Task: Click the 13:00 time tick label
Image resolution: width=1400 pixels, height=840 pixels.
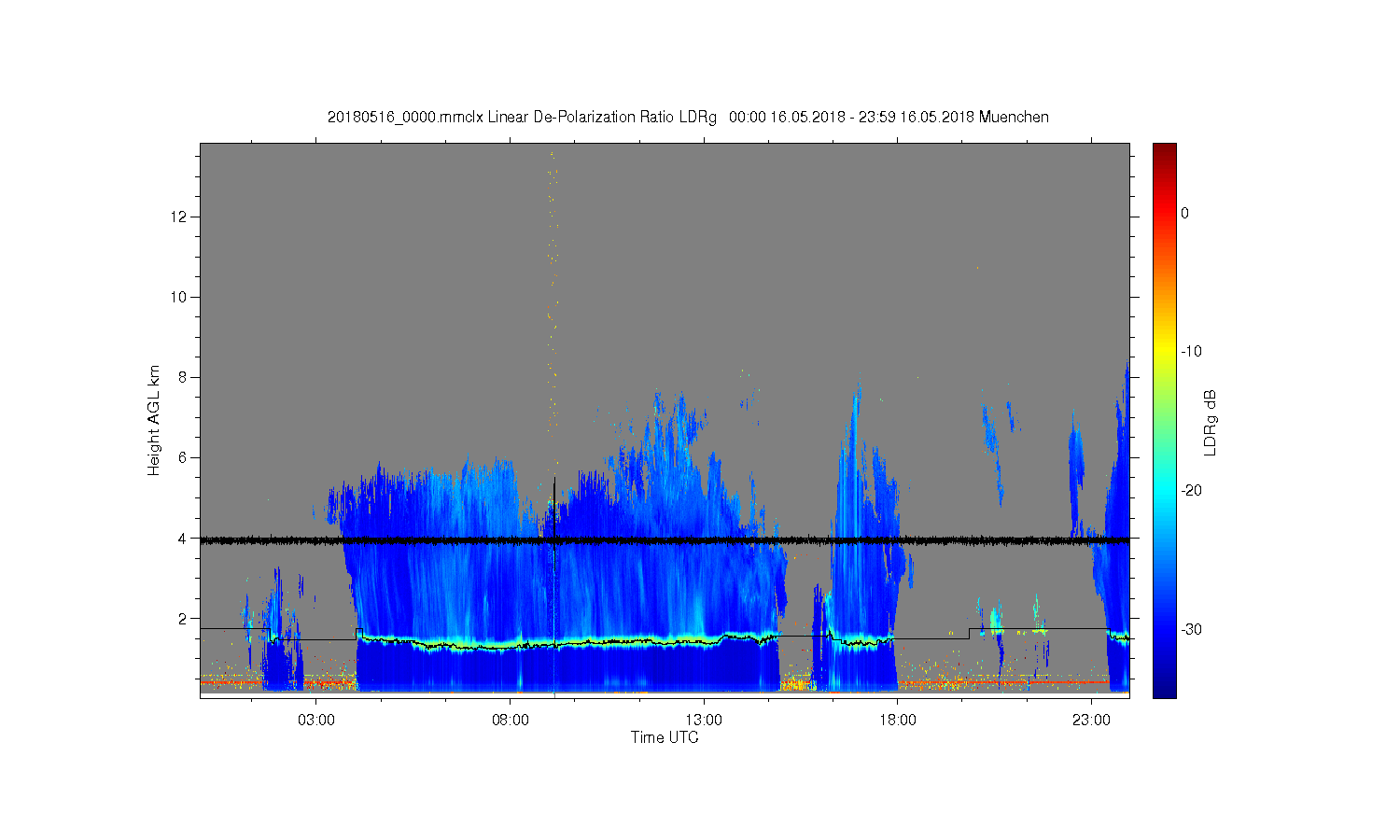Action: click(x=704, y=721)
